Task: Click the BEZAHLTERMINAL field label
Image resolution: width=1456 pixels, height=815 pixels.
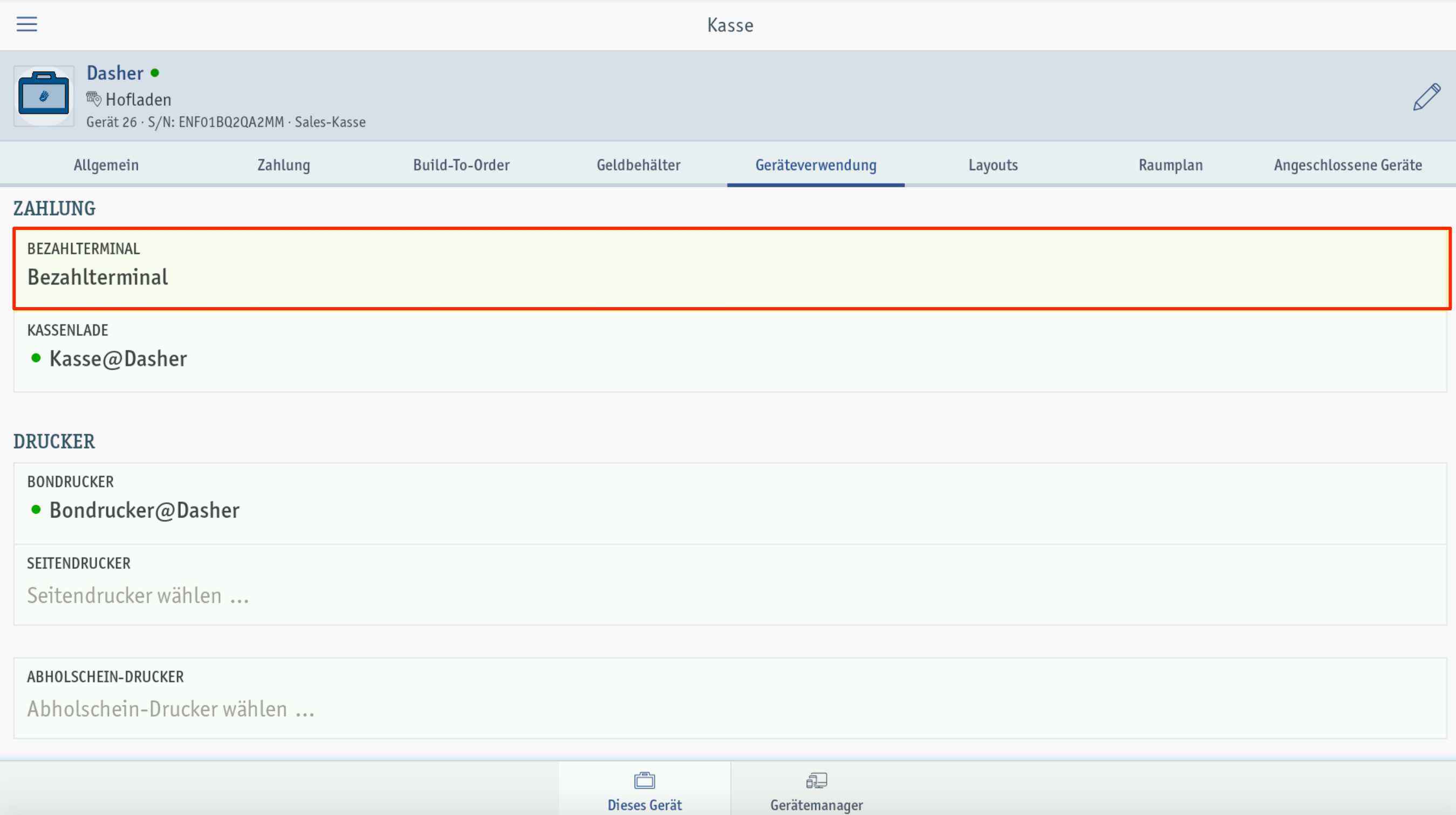Action: [84, 249]
